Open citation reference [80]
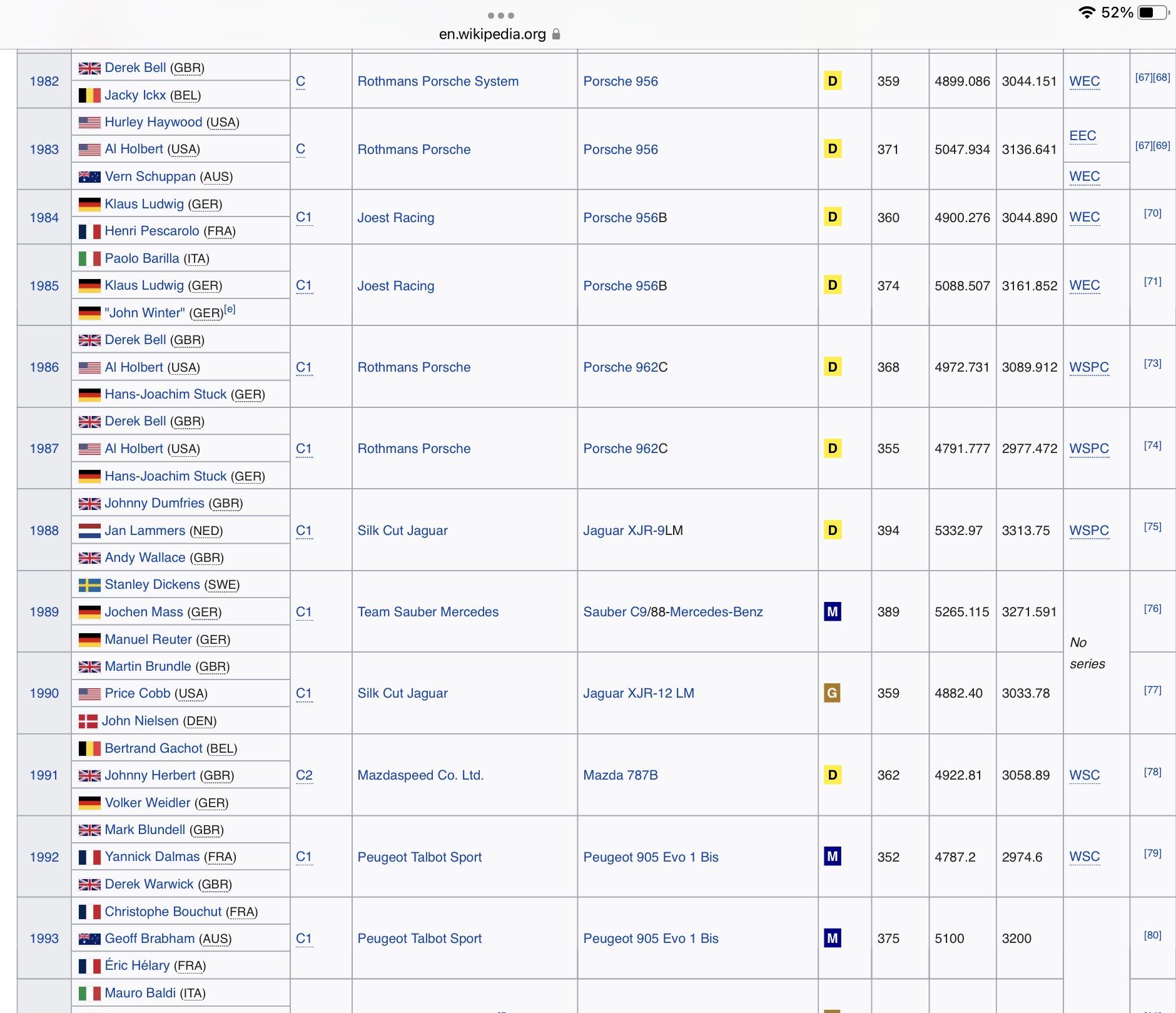 (1152, 935)
